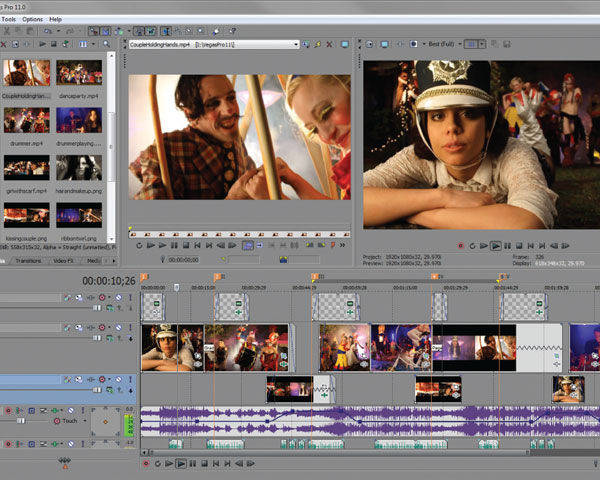Viewport: 600px width, 480px height.
Task: Click Play in the video preview window
Action: tap(496, 245)
